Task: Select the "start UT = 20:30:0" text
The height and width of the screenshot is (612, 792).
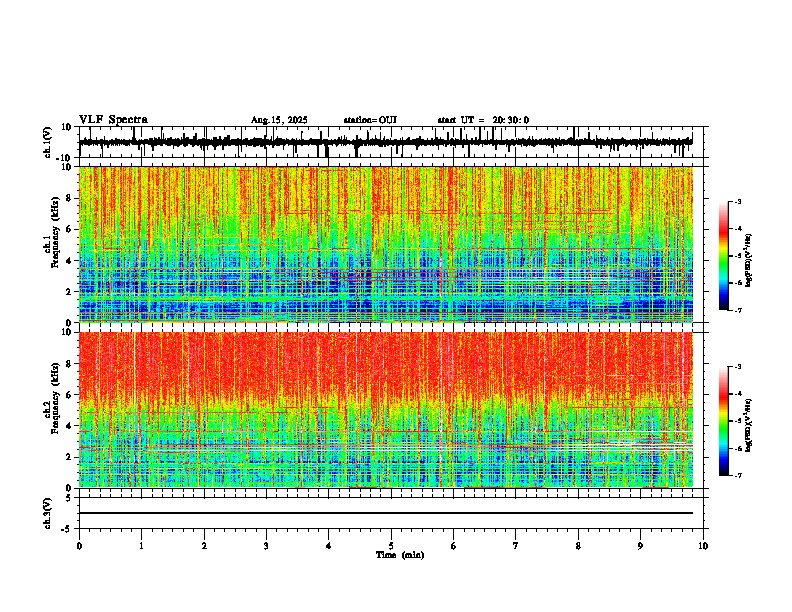Action: click(483, 120)
